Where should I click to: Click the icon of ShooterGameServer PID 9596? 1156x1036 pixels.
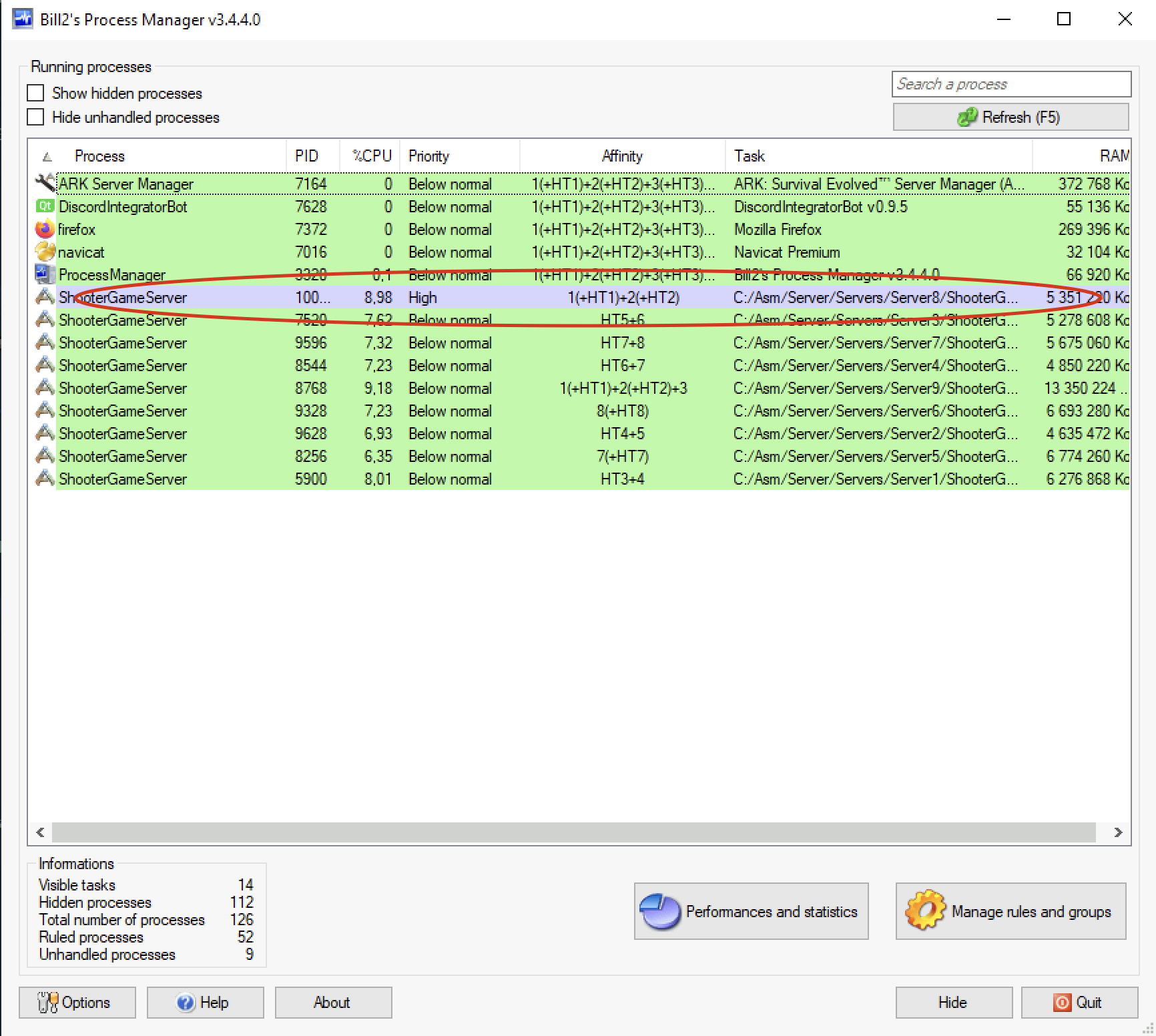(45, 342)
